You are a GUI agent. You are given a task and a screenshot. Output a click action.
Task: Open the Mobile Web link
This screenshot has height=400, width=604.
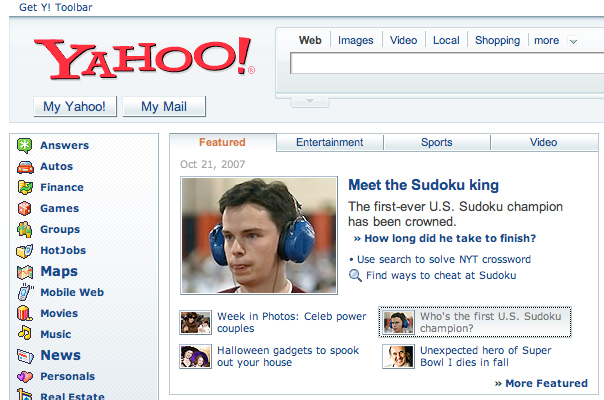pyautogui.click(x=72, y=292)
